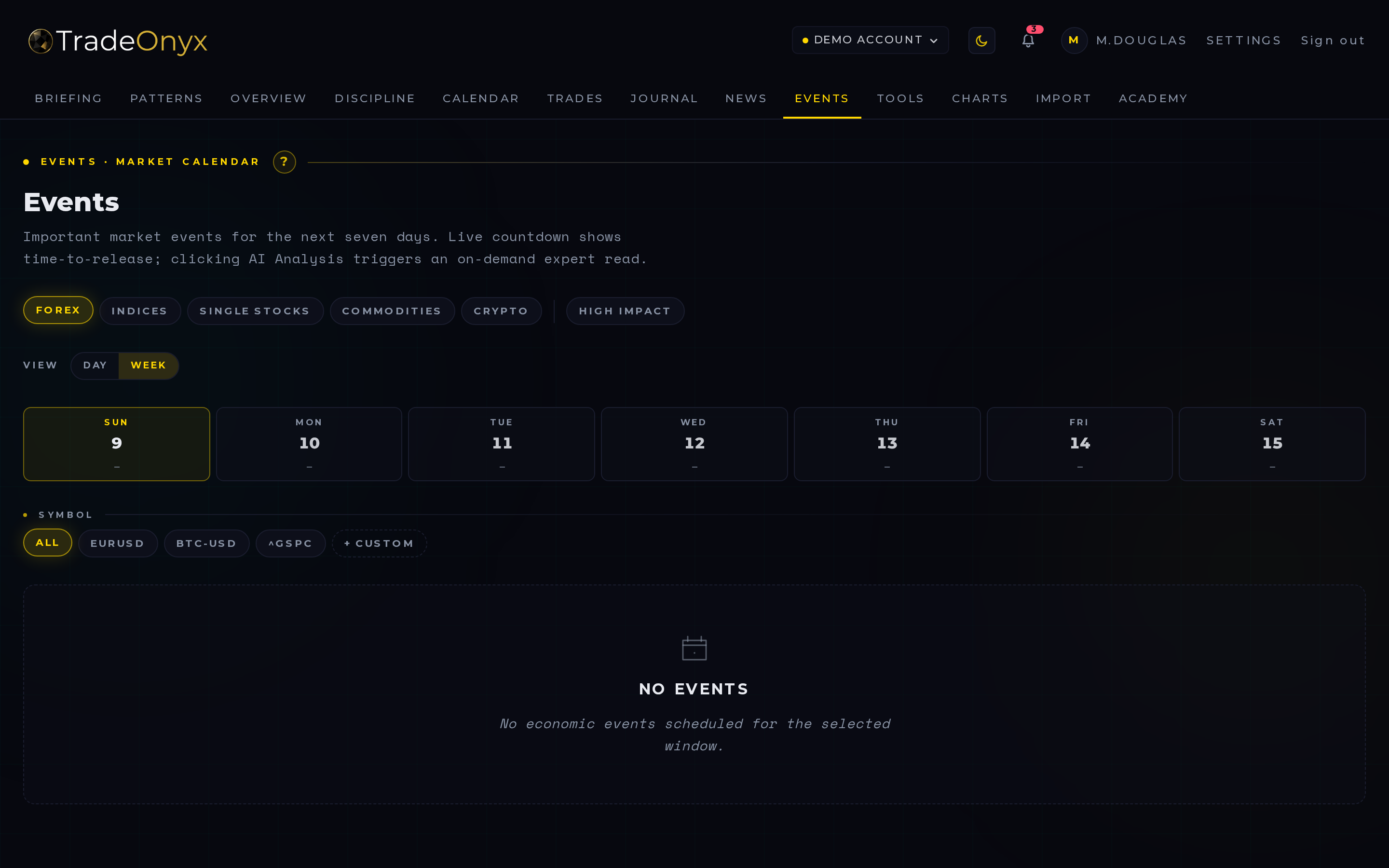The width and height of the screenshot is (1389, 868).
Task: Go to the Import tab
Action: [1063, 98]
